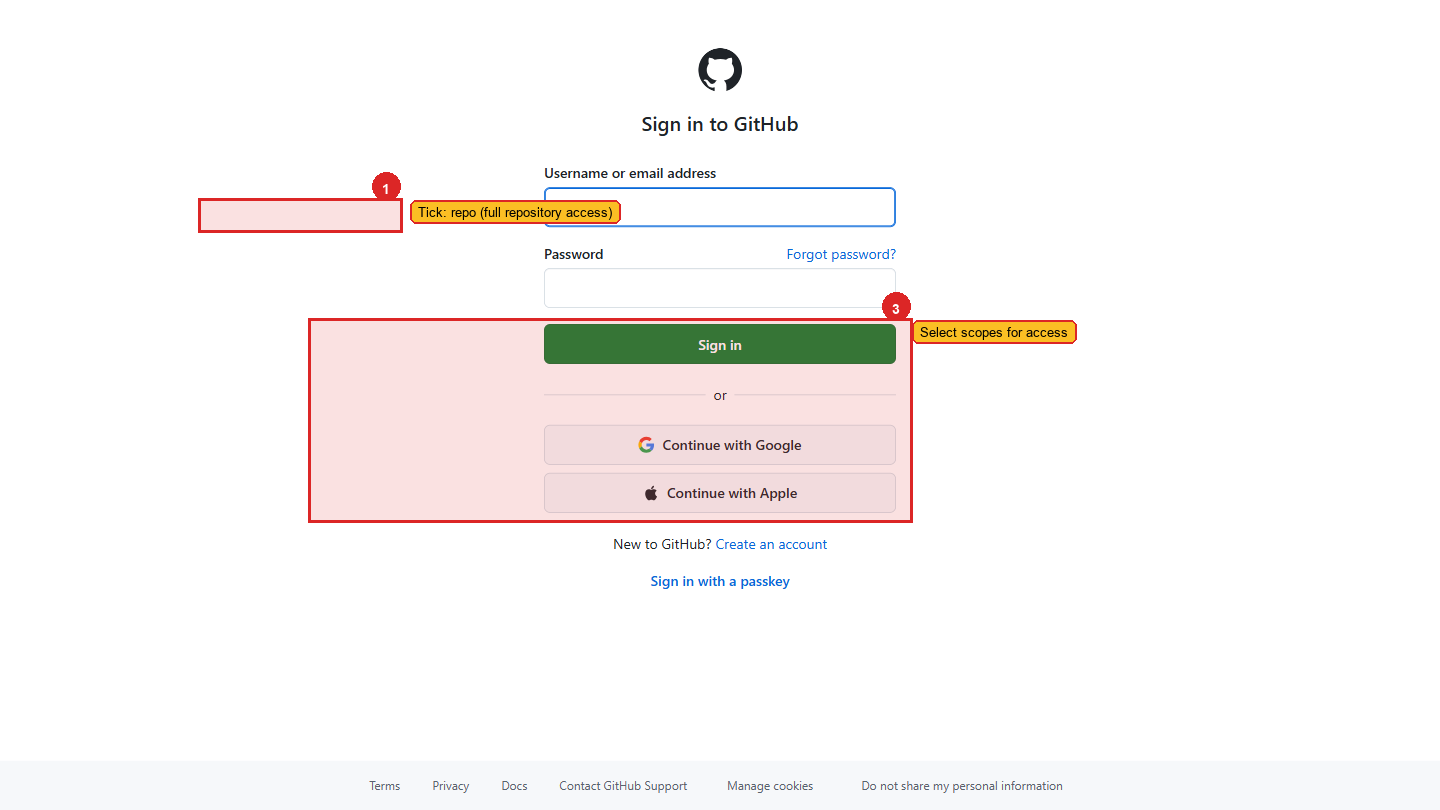Click the GitHub Octocat logo

click(720, 71)
